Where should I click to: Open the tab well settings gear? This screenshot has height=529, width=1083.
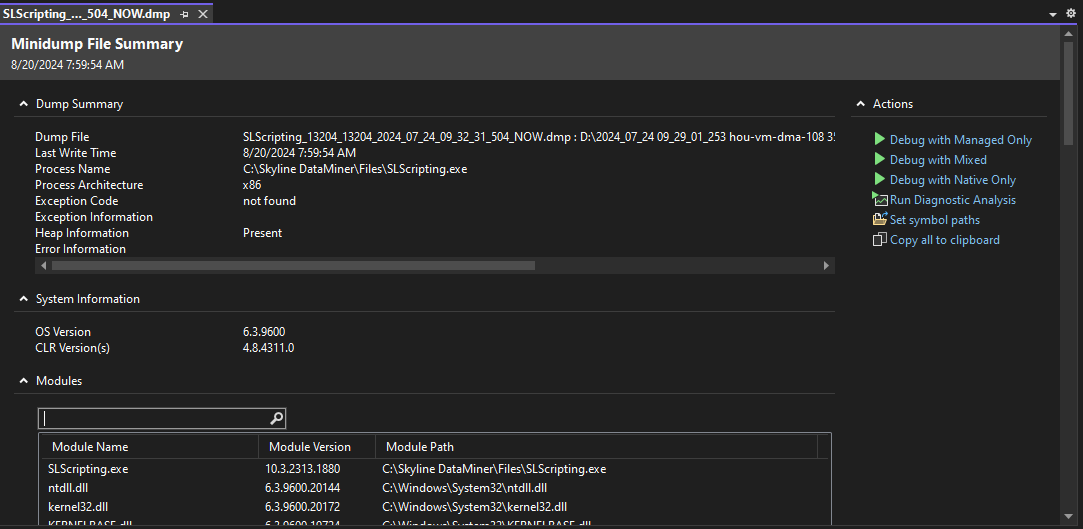tap(1071, 14)
